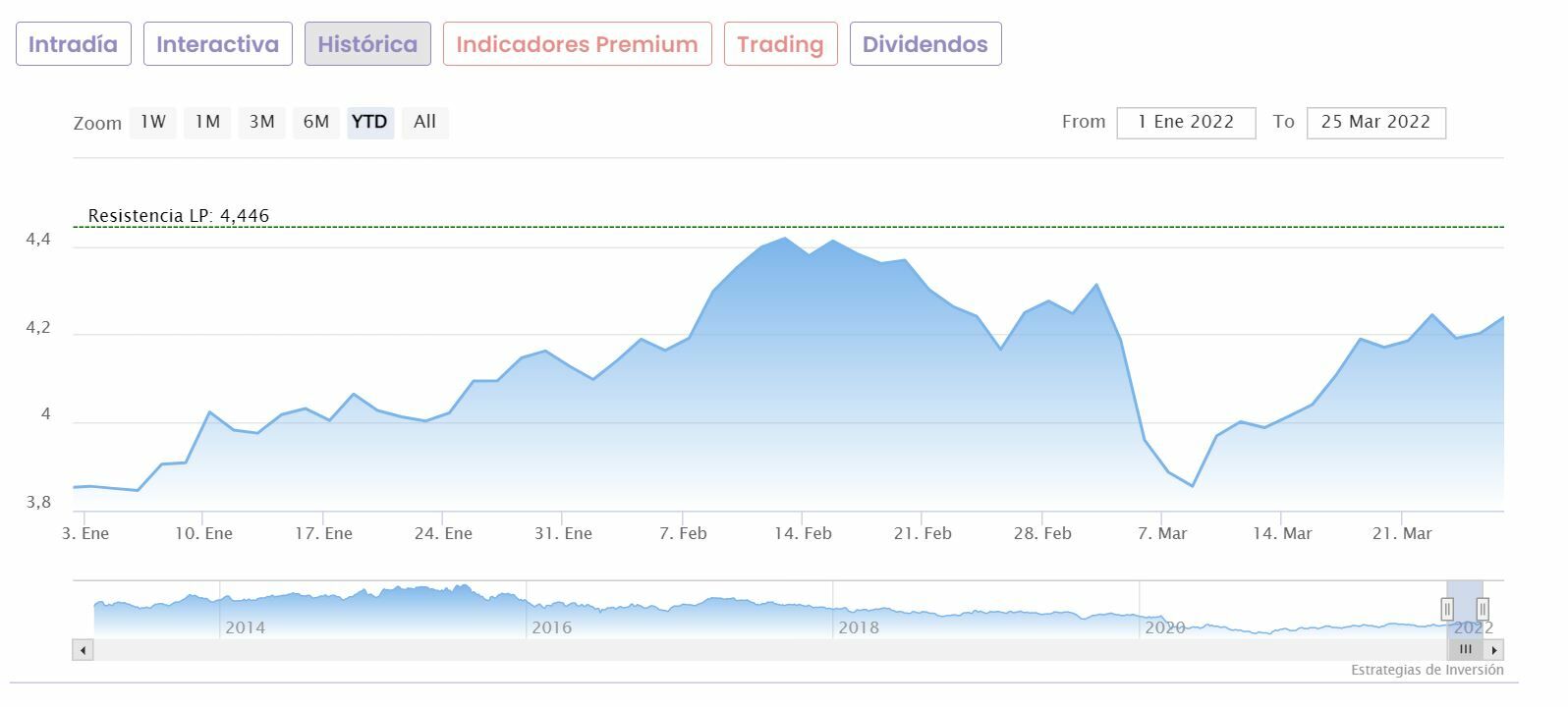Open the Estrategias de Inversión credit link

point(1427,670)
